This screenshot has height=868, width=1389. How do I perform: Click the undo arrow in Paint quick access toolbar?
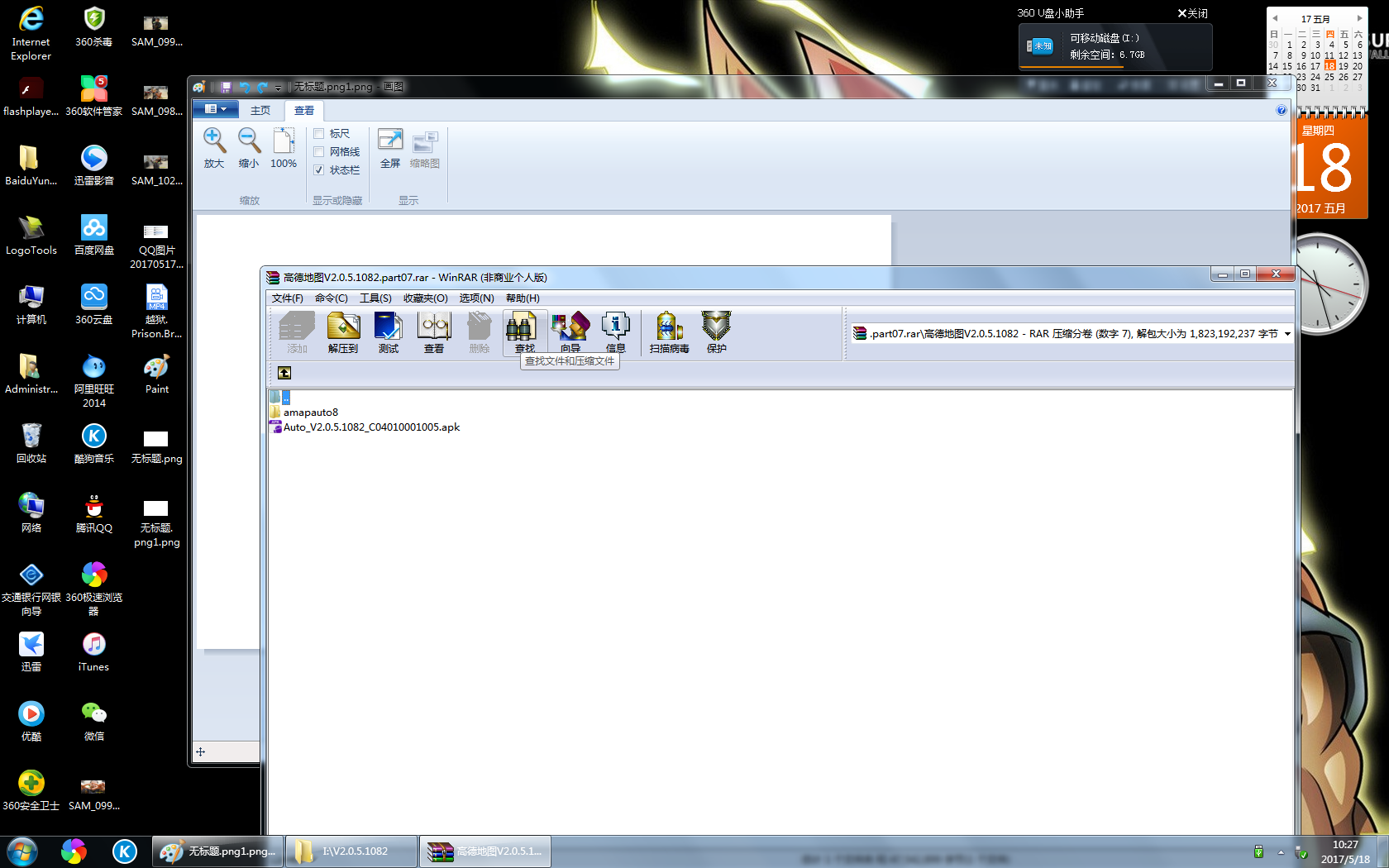[x=245, y=87]
